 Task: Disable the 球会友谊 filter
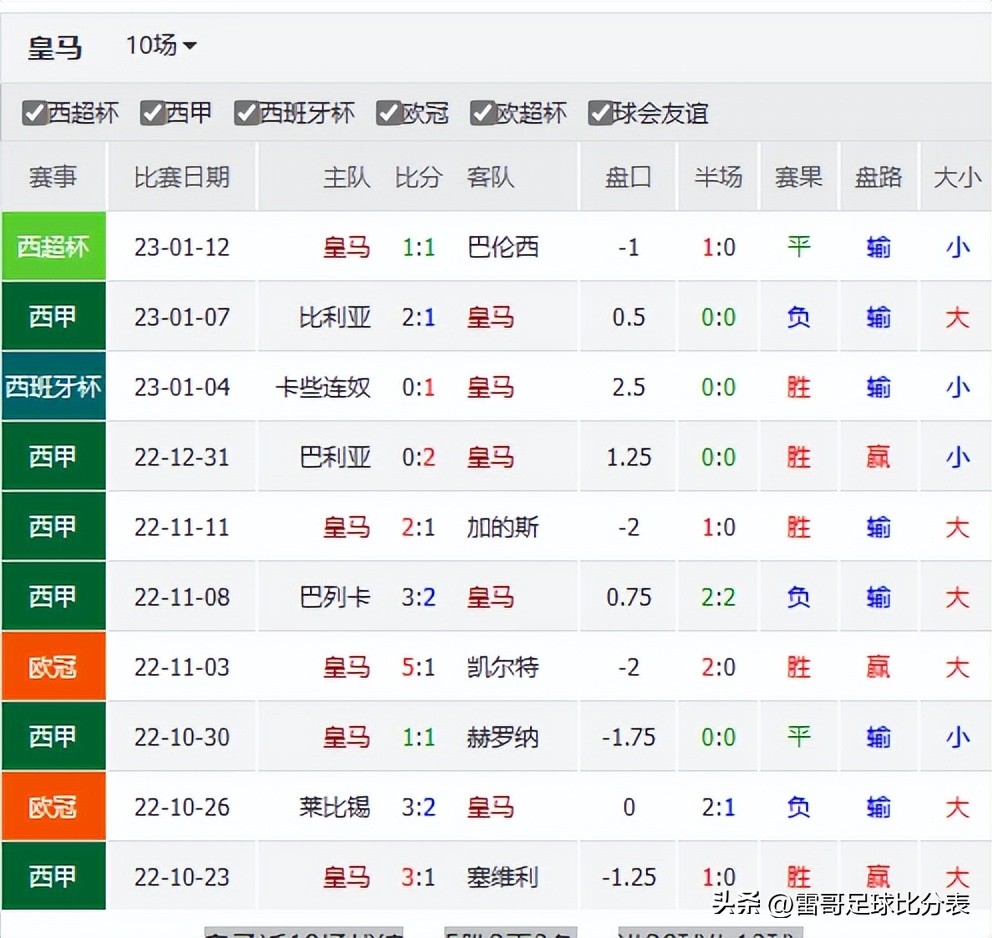[598, 113]
